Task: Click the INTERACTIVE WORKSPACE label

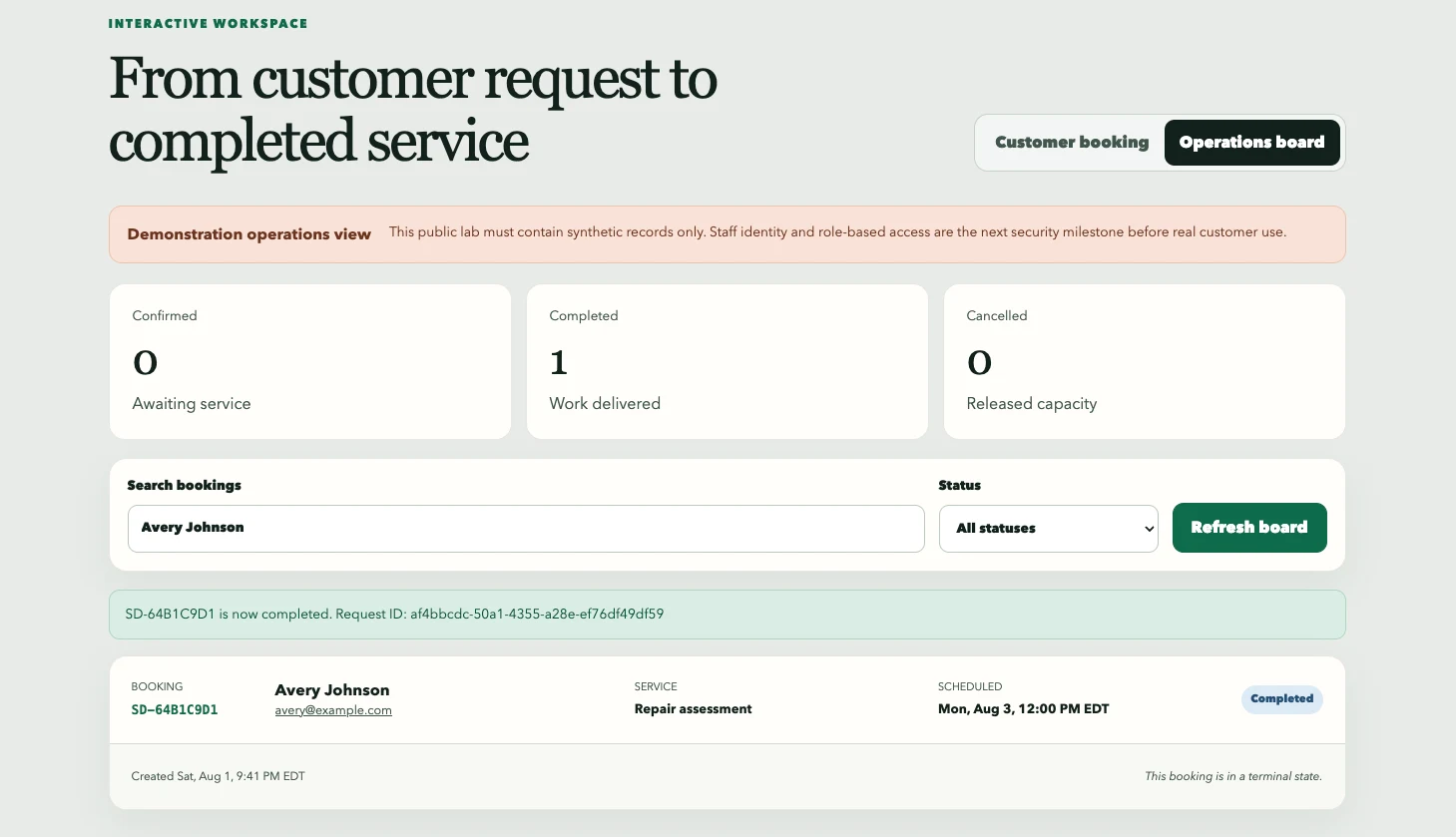Action: 209,23
